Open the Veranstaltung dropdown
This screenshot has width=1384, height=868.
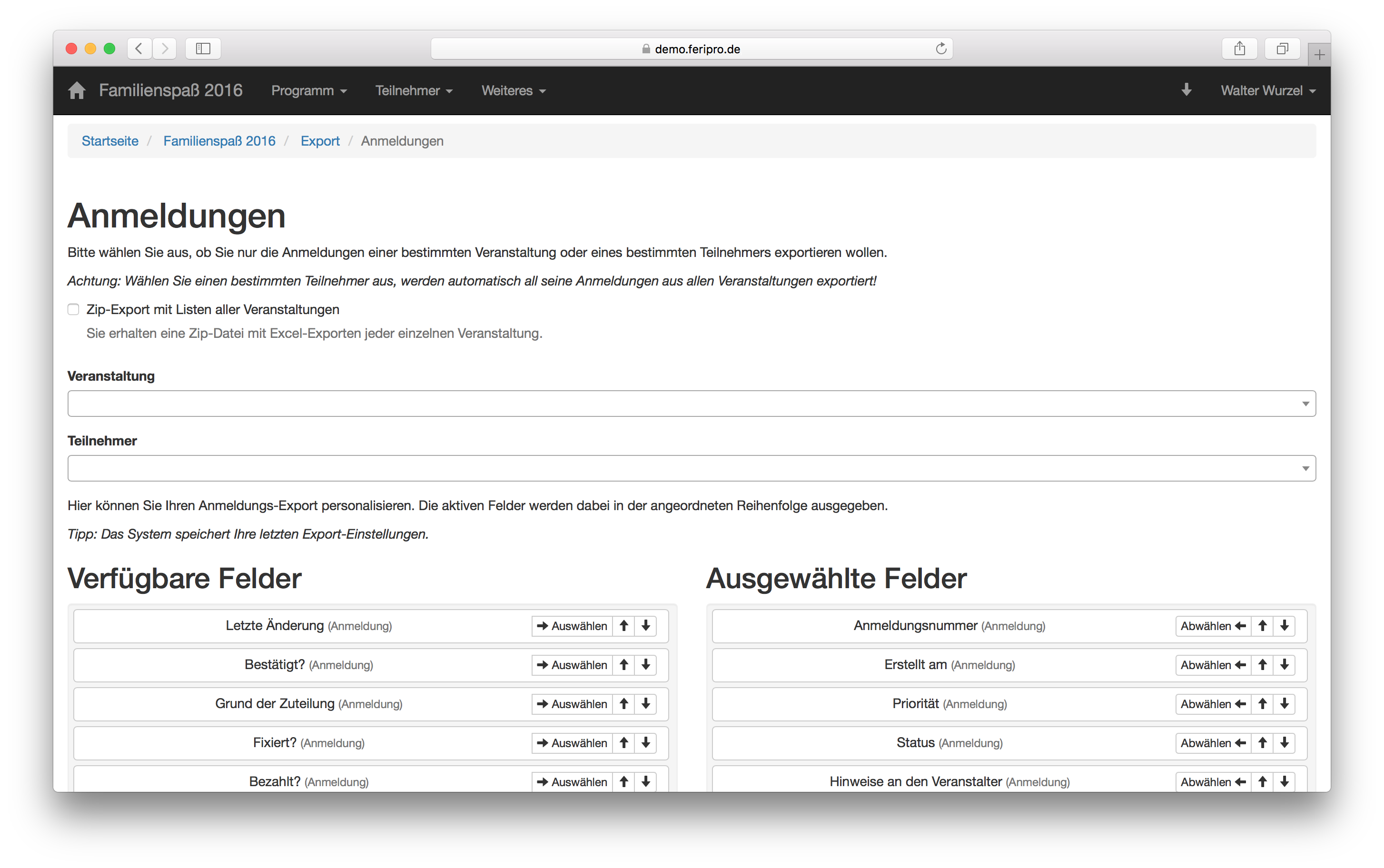coord(691,404)
